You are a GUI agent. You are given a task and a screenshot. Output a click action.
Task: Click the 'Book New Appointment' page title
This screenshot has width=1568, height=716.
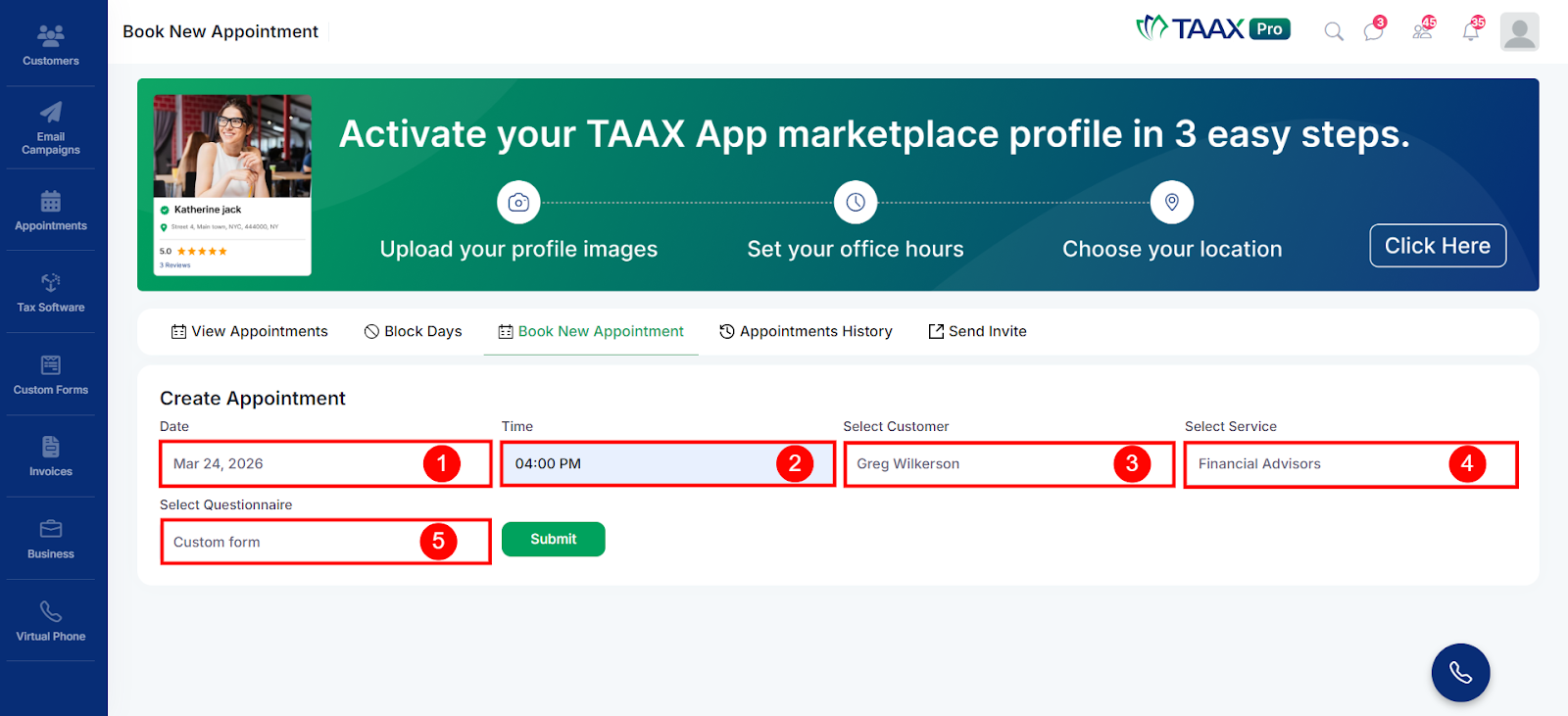(220, 31)
